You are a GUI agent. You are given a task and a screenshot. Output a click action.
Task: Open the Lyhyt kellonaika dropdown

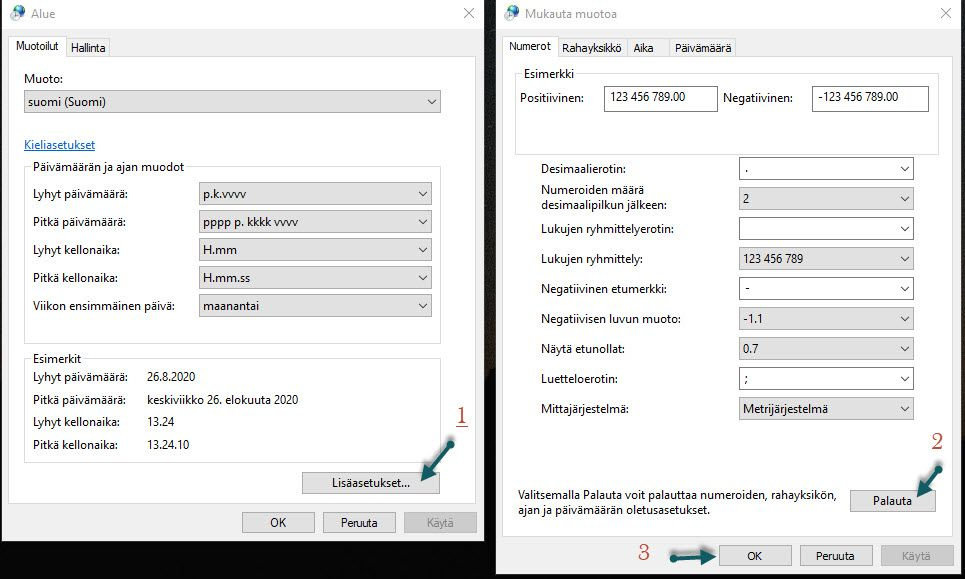pos(315,250)
